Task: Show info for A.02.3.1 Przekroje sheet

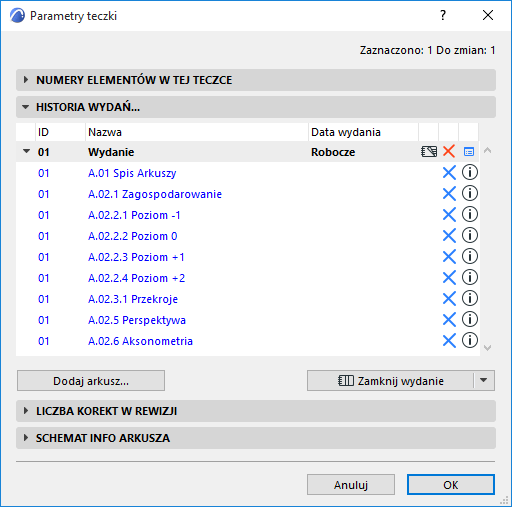Action: pyautogui.click(x=470, y=298)
